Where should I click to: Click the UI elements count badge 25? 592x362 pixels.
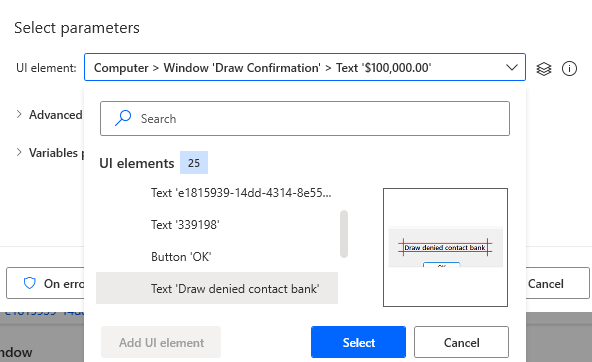[194, 163]
